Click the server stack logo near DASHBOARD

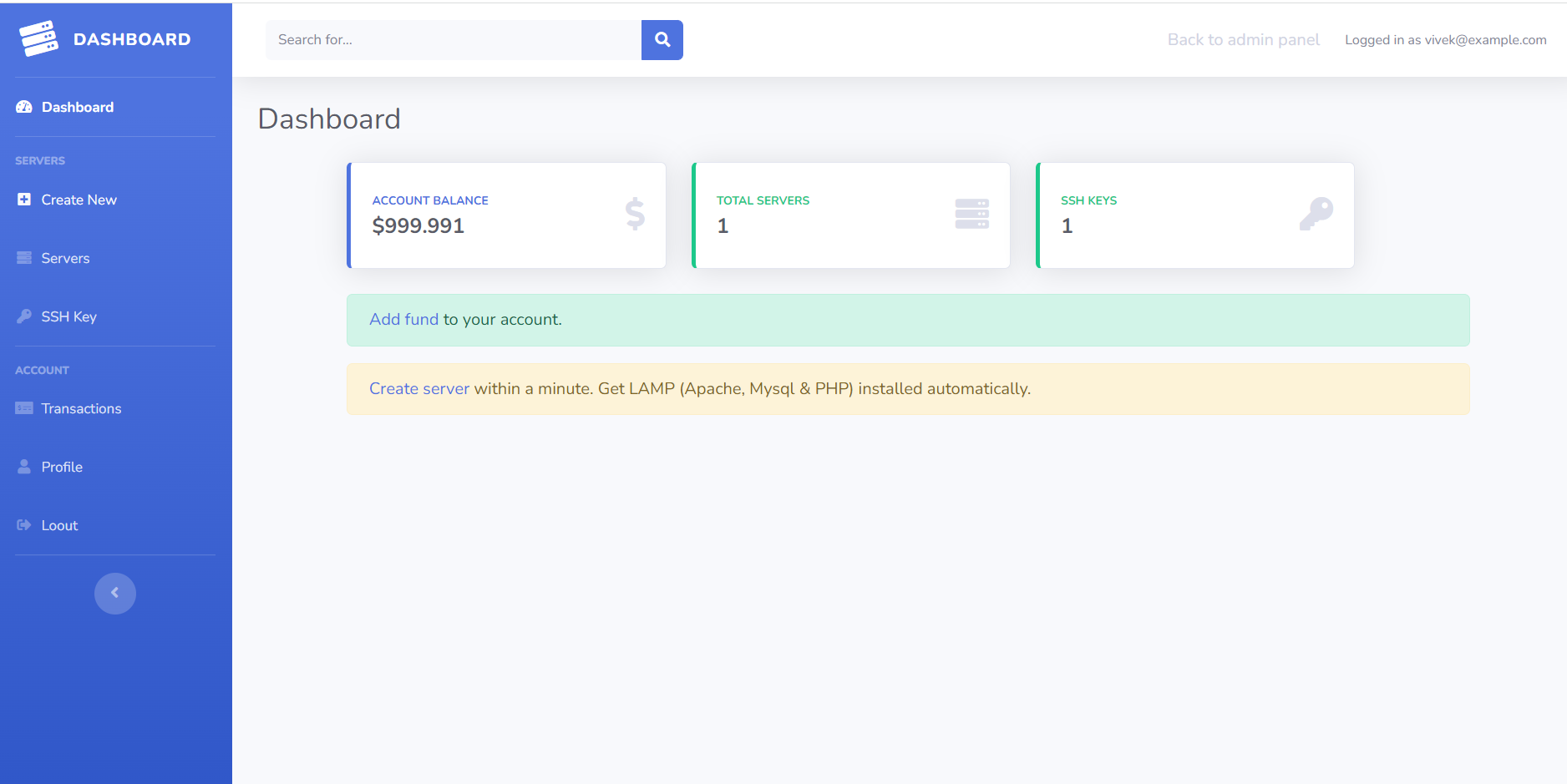38,38
